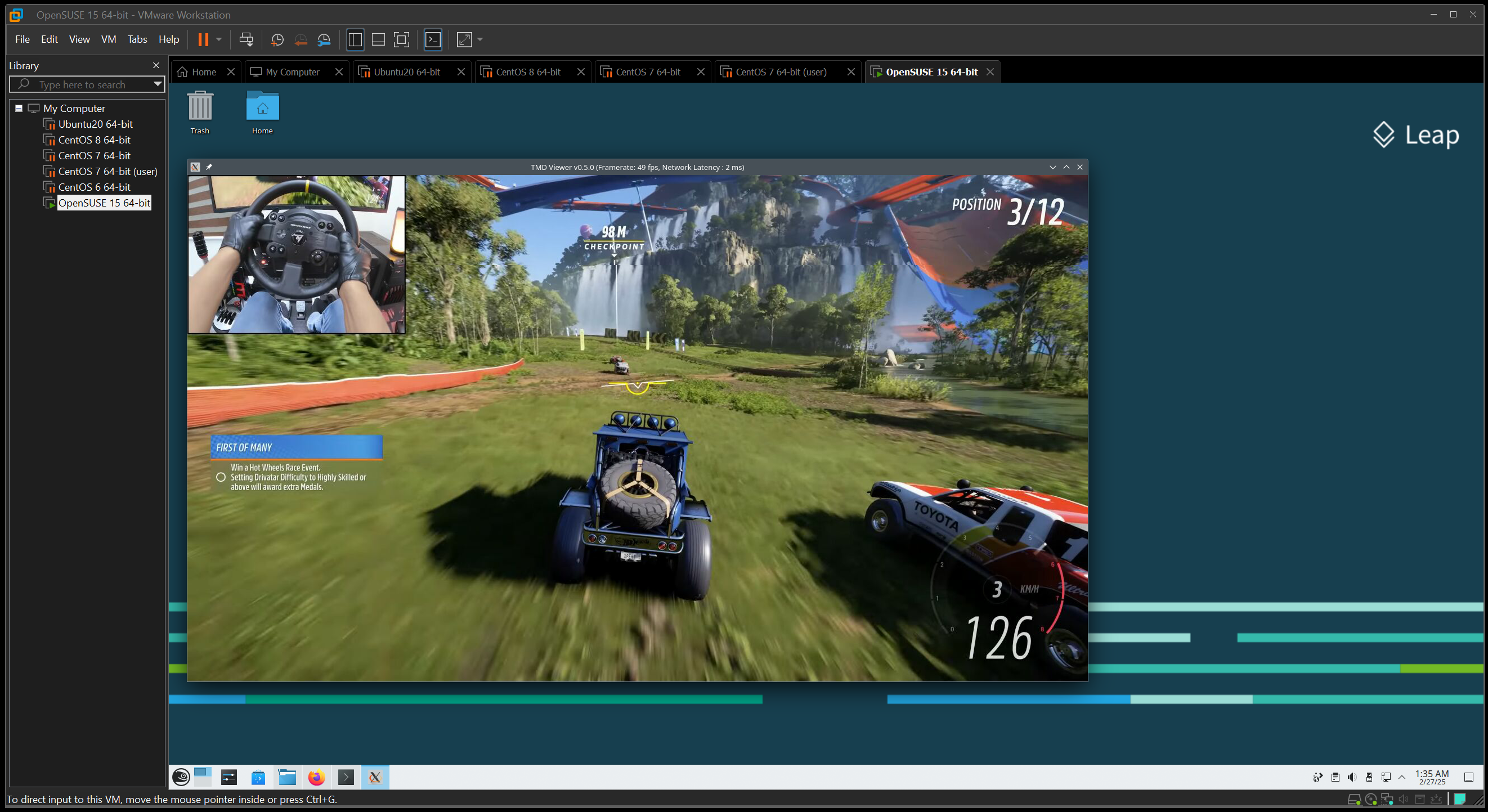Open the Trash icon on the guest desktop

(x=200, y=113)
